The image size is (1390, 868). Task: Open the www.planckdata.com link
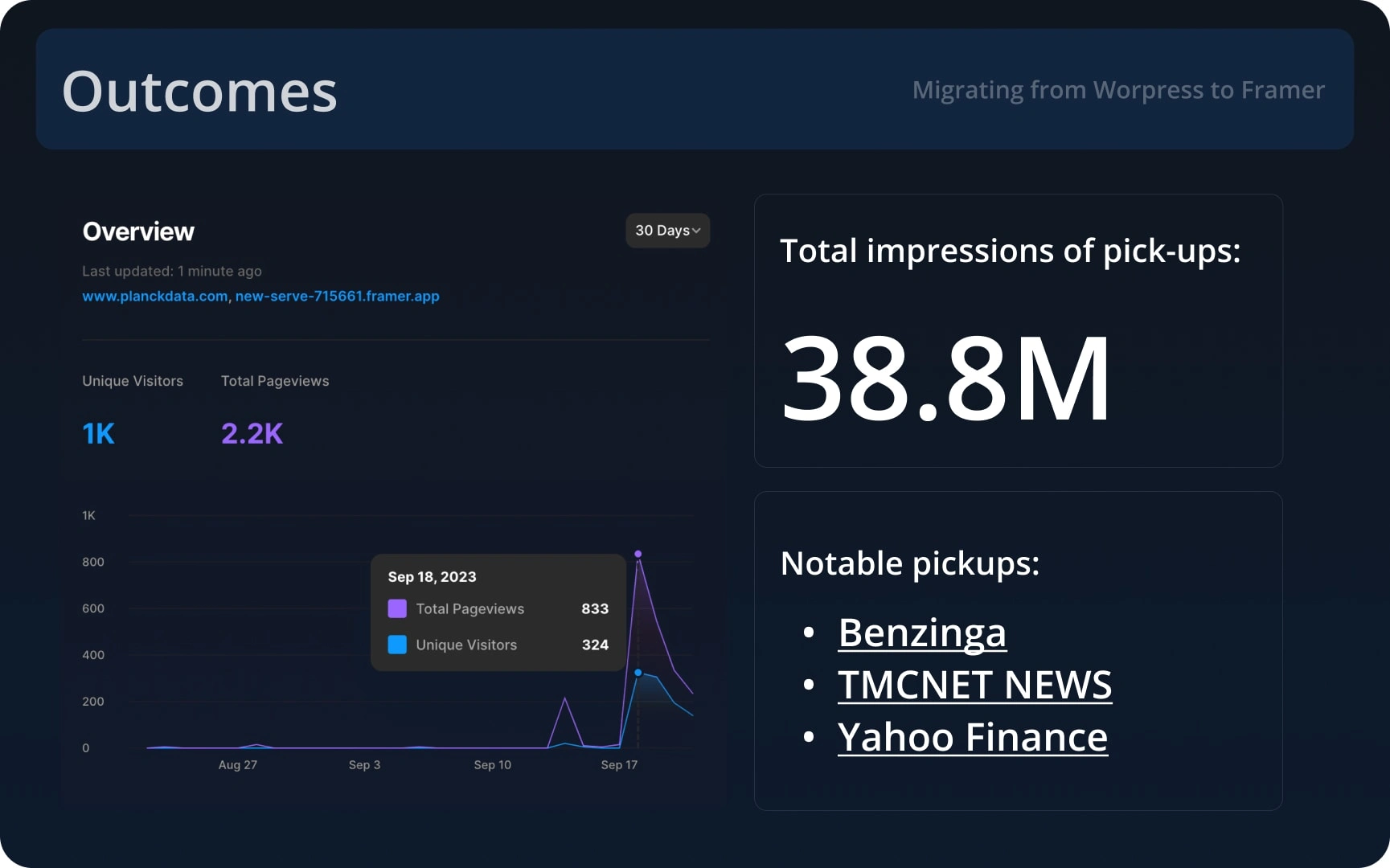[154, 296]
